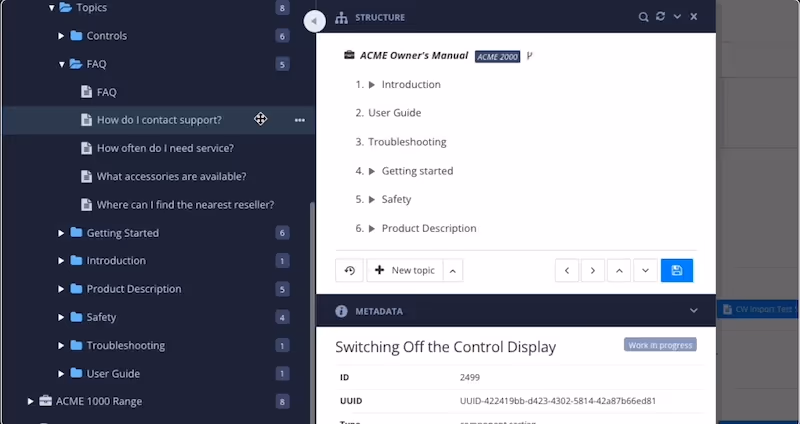Save the structure with the blue save button
The image size is (800, 424).
tap(677, 270)
